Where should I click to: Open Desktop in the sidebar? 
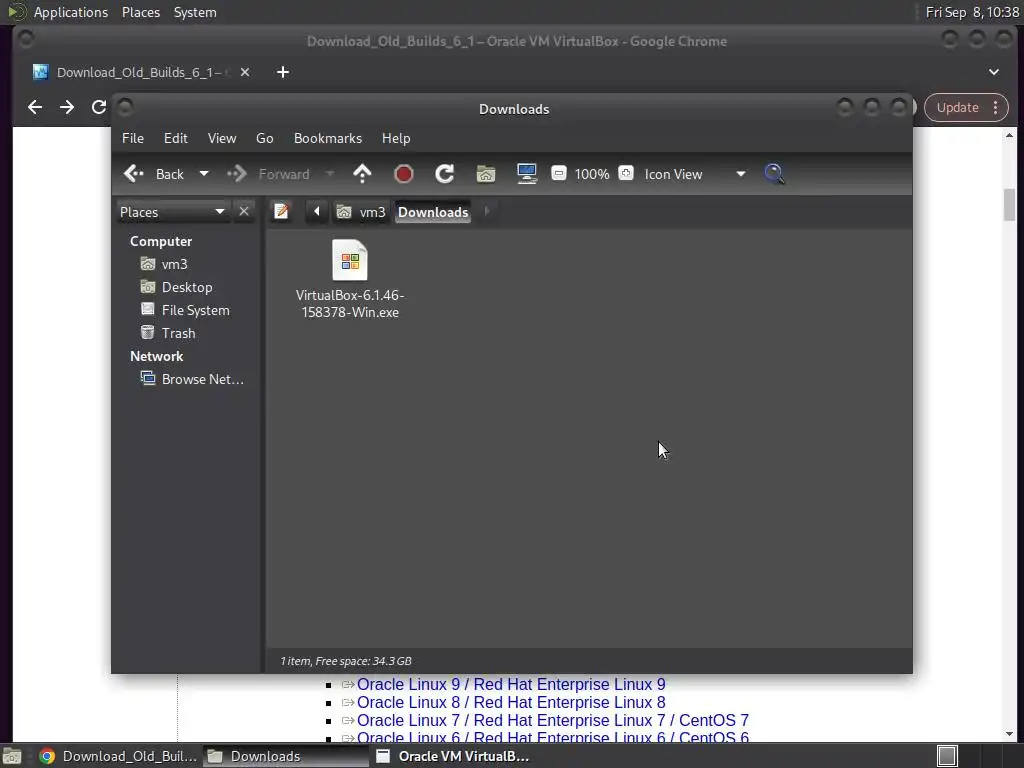click(x=189, y=287)
